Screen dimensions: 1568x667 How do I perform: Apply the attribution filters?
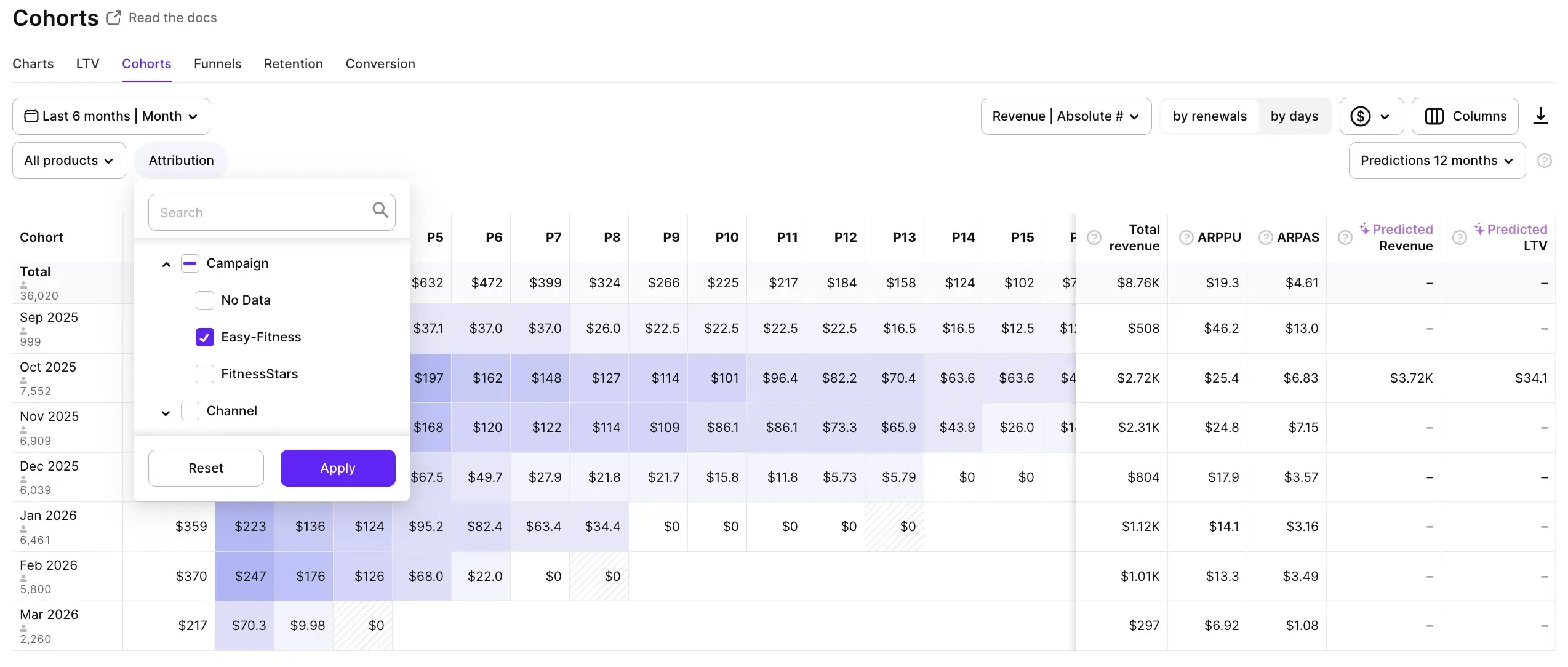point(337,468)
